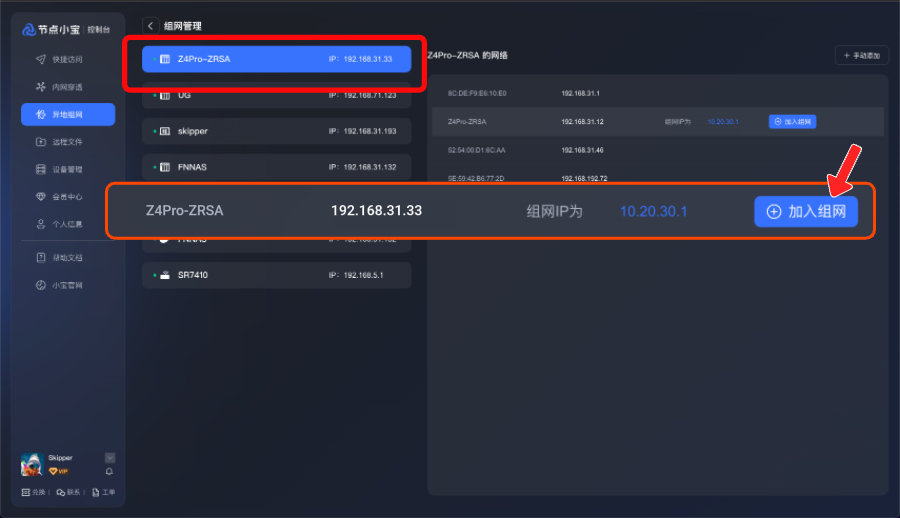The height and width of the screenshot is (518, 900).
Task: Go back using the 组网管理 chevron
Action: pyautogui.click(x=151, y=26)
